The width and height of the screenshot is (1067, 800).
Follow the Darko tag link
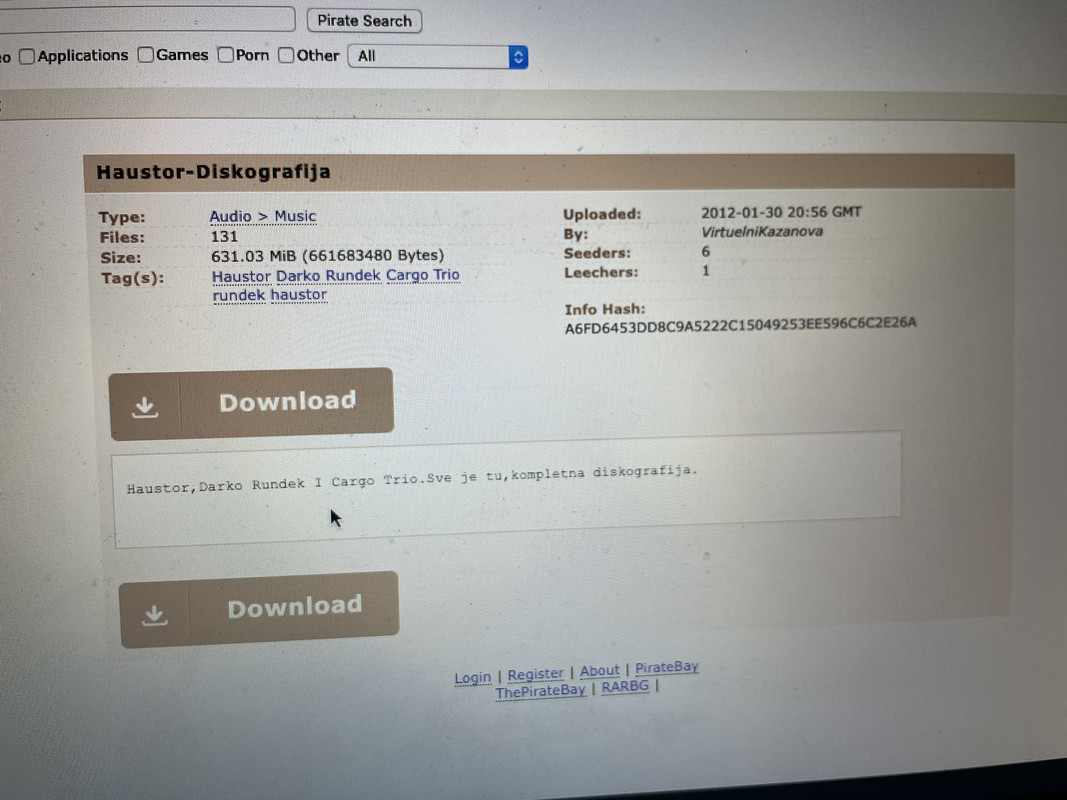point(298,276)
